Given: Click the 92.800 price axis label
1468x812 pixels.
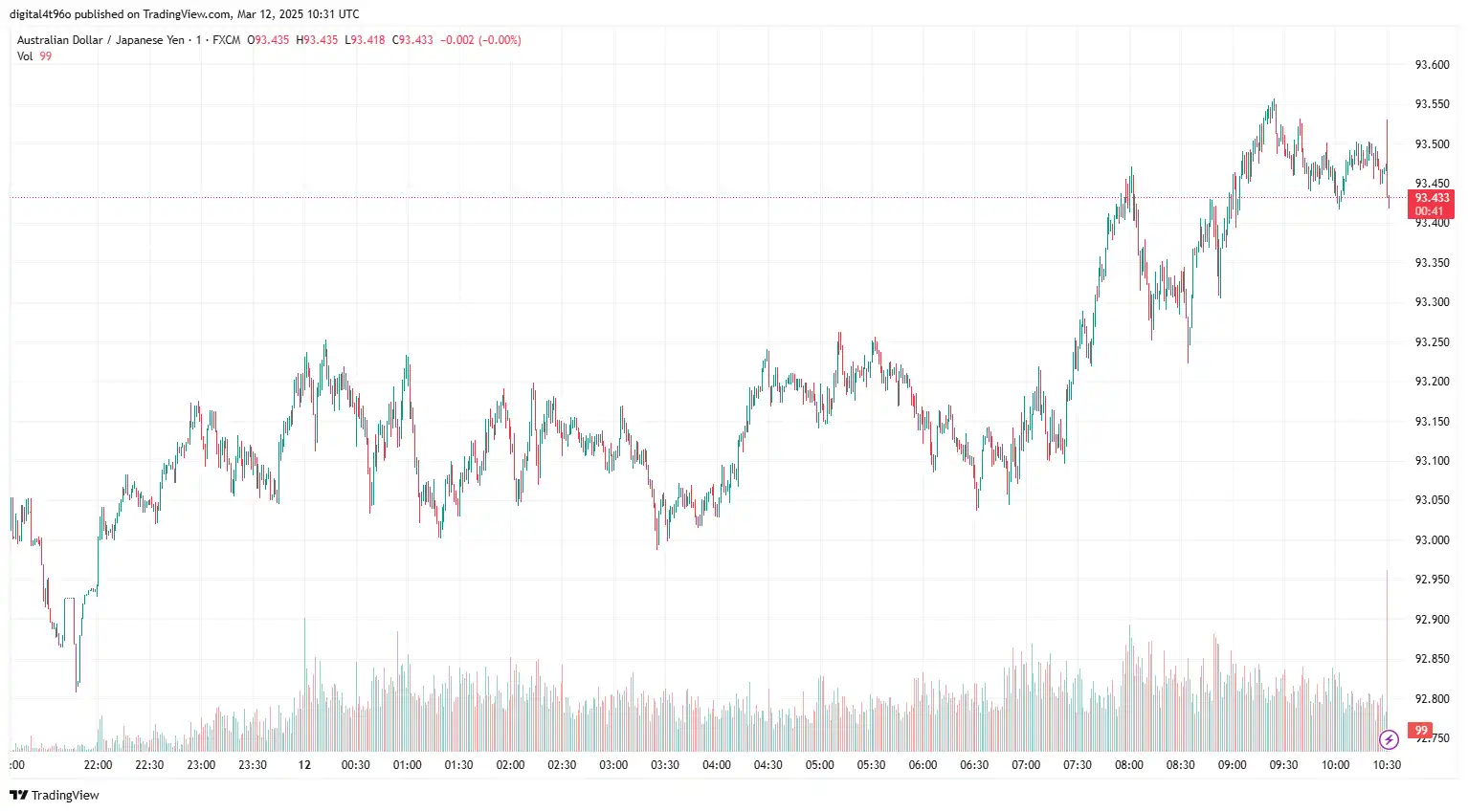Looking at the screenshot, I should (x=1432, y=699).
